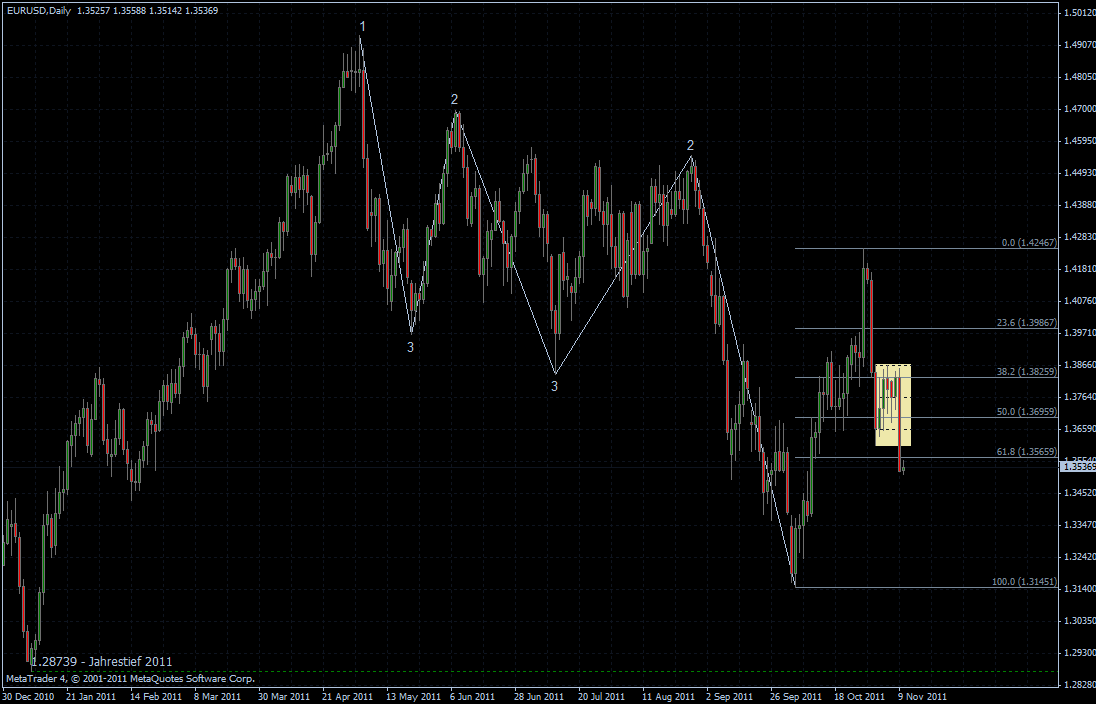Viewport: 1096px width, 704px height.
Task: Click the "1.28739 - Jahrestief 2011" text annotation
Action: click(x=102, y=662)
